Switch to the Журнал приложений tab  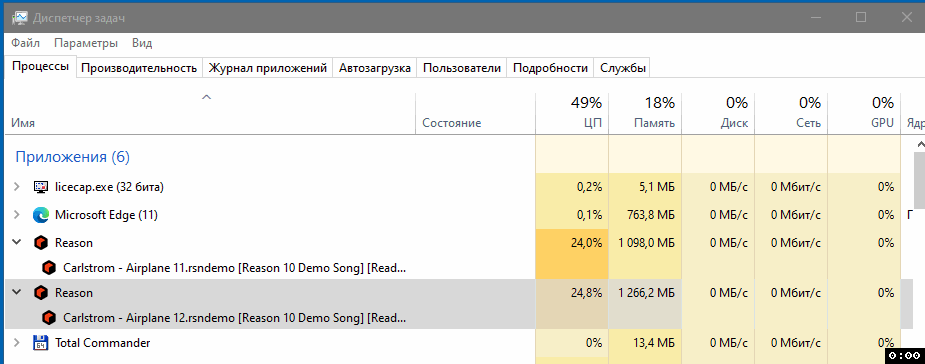tap(268, 68)
